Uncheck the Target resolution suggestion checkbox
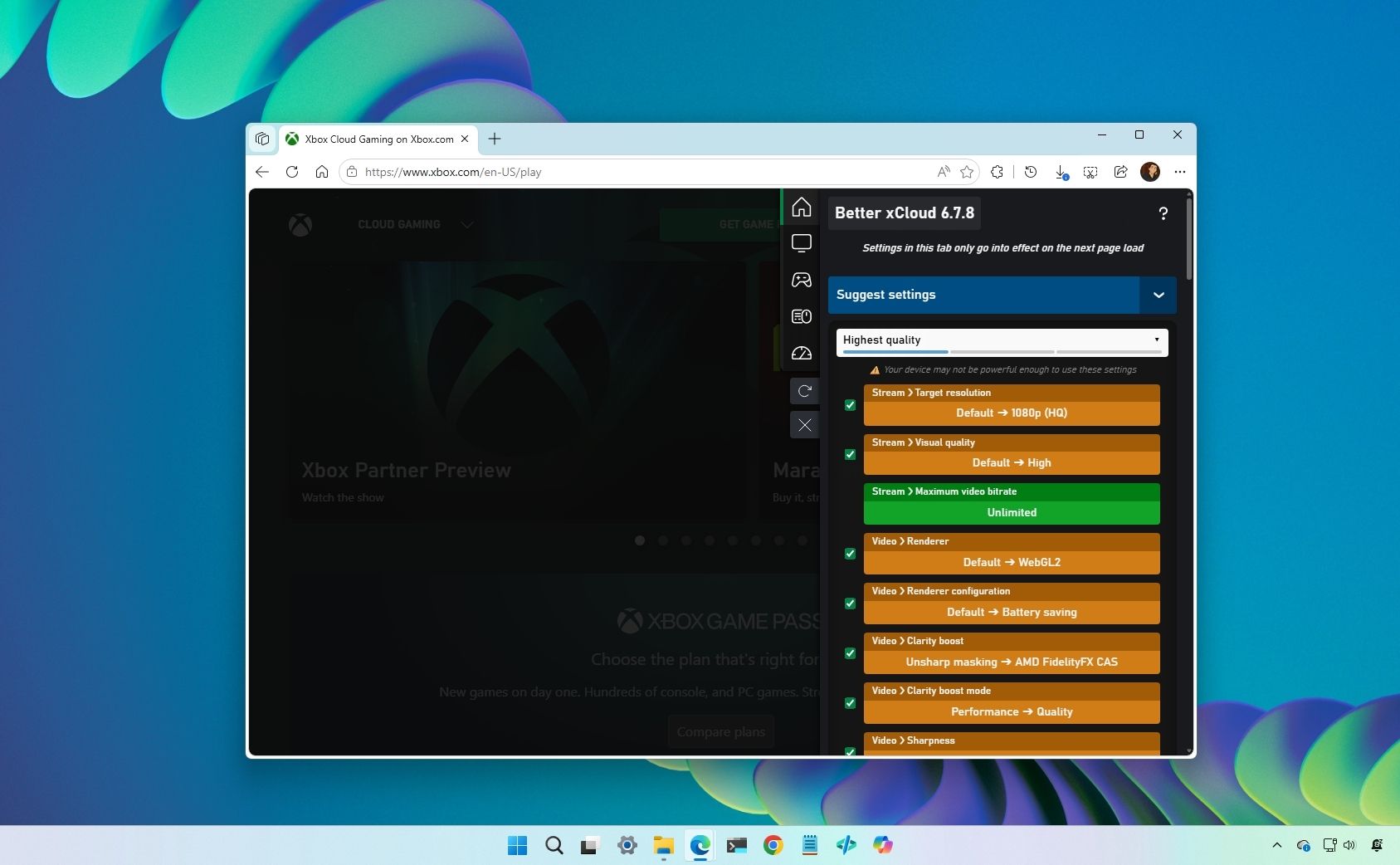This screenshot has height=865, width=1400. click(x=850, y=405)
